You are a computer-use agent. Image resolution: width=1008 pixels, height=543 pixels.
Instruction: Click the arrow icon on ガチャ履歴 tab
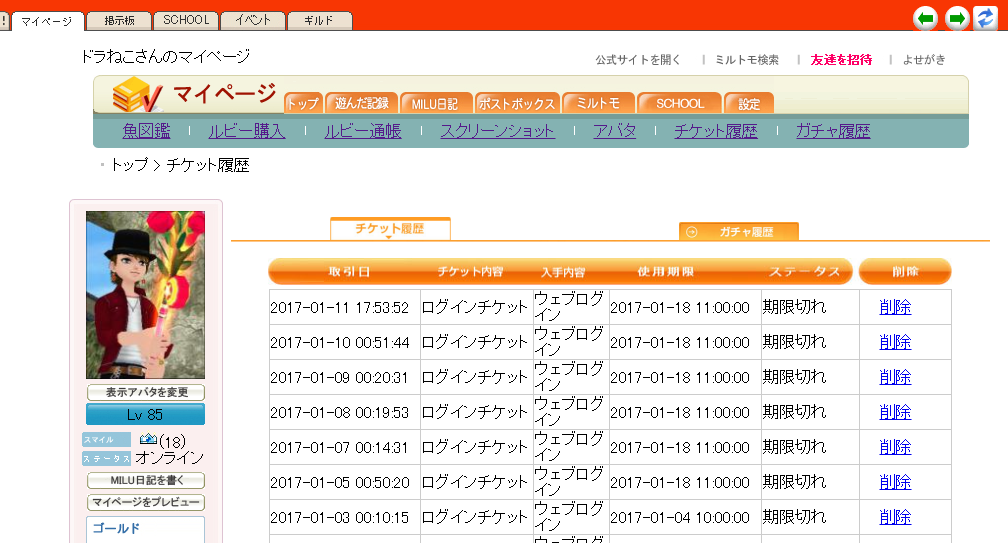point(692,232)
